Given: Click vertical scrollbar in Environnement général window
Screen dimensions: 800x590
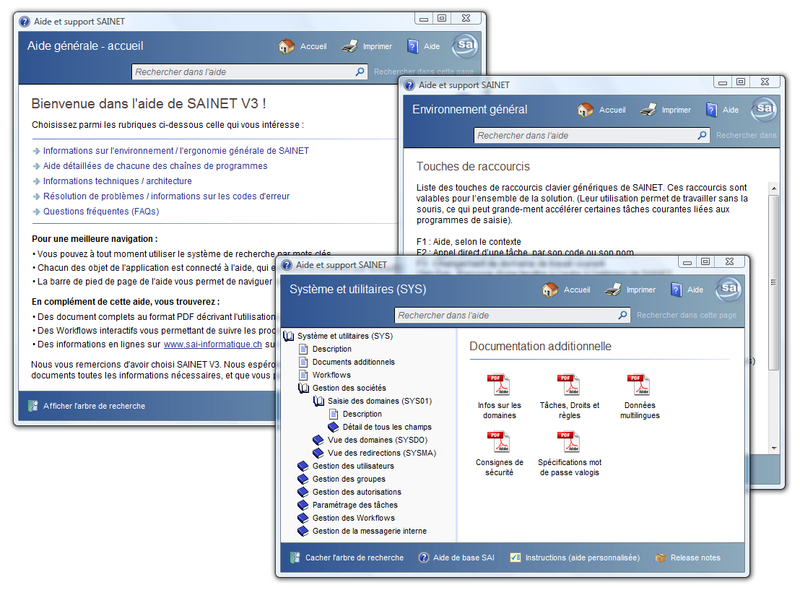Looking at the screenshot, I should [x=773, y=280].
